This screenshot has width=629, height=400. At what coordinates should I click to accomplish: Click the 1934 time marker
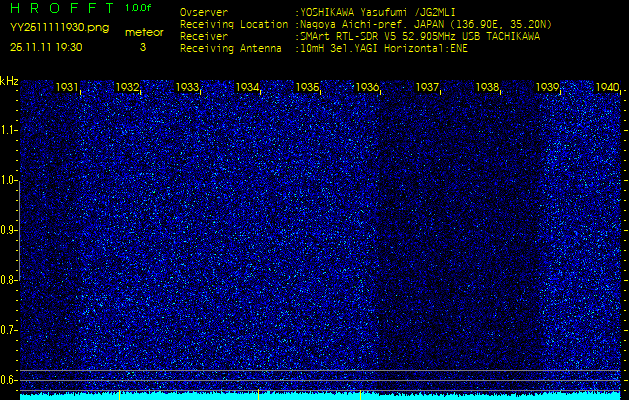click(247, 87)
